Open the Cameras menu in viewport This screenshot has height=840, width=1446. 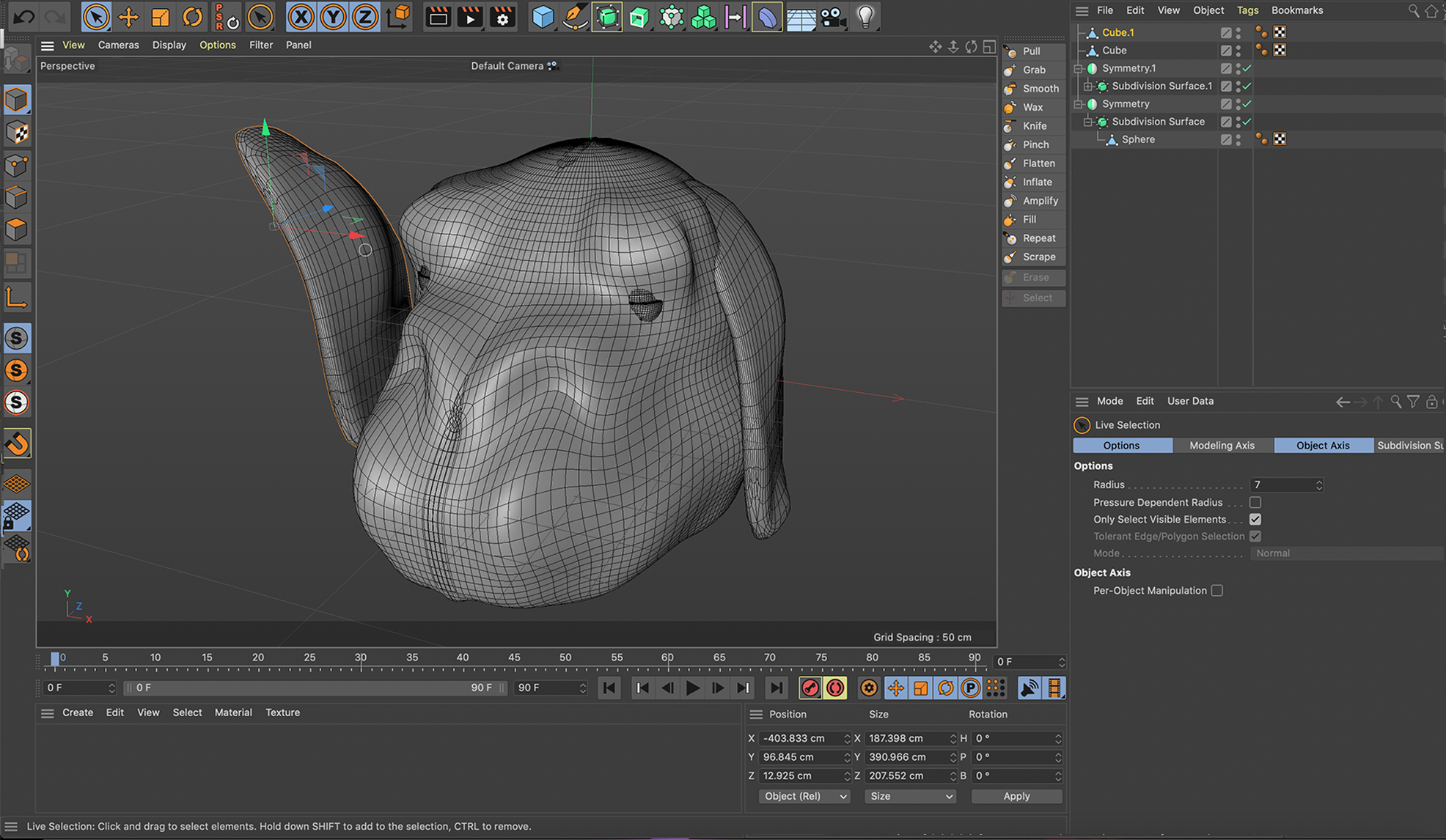click(118, 45)
